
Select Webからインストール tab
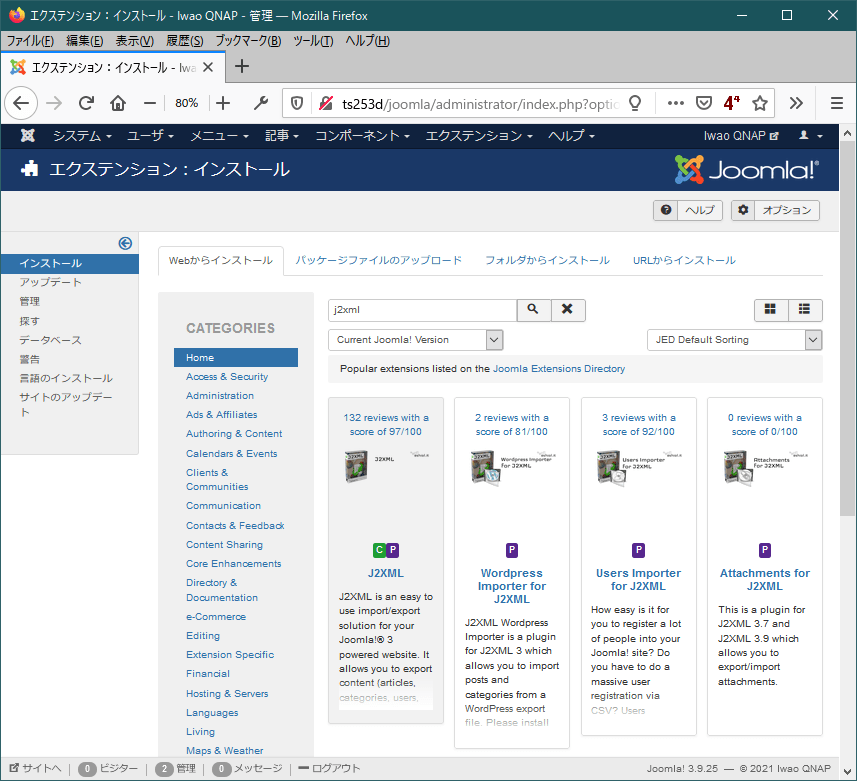[221, 261]
